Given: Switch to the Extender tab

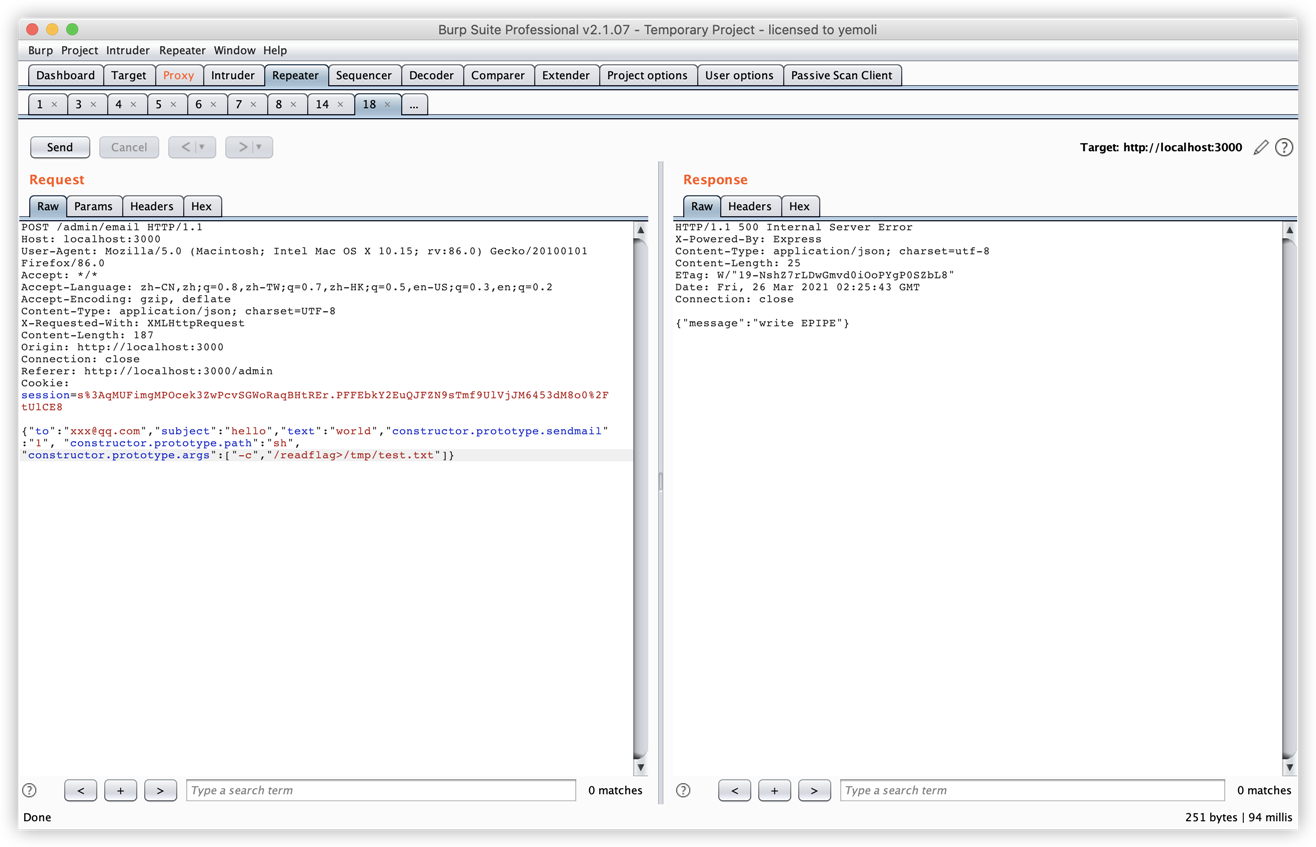Looking at the screenshot, I should click(566, 75).
